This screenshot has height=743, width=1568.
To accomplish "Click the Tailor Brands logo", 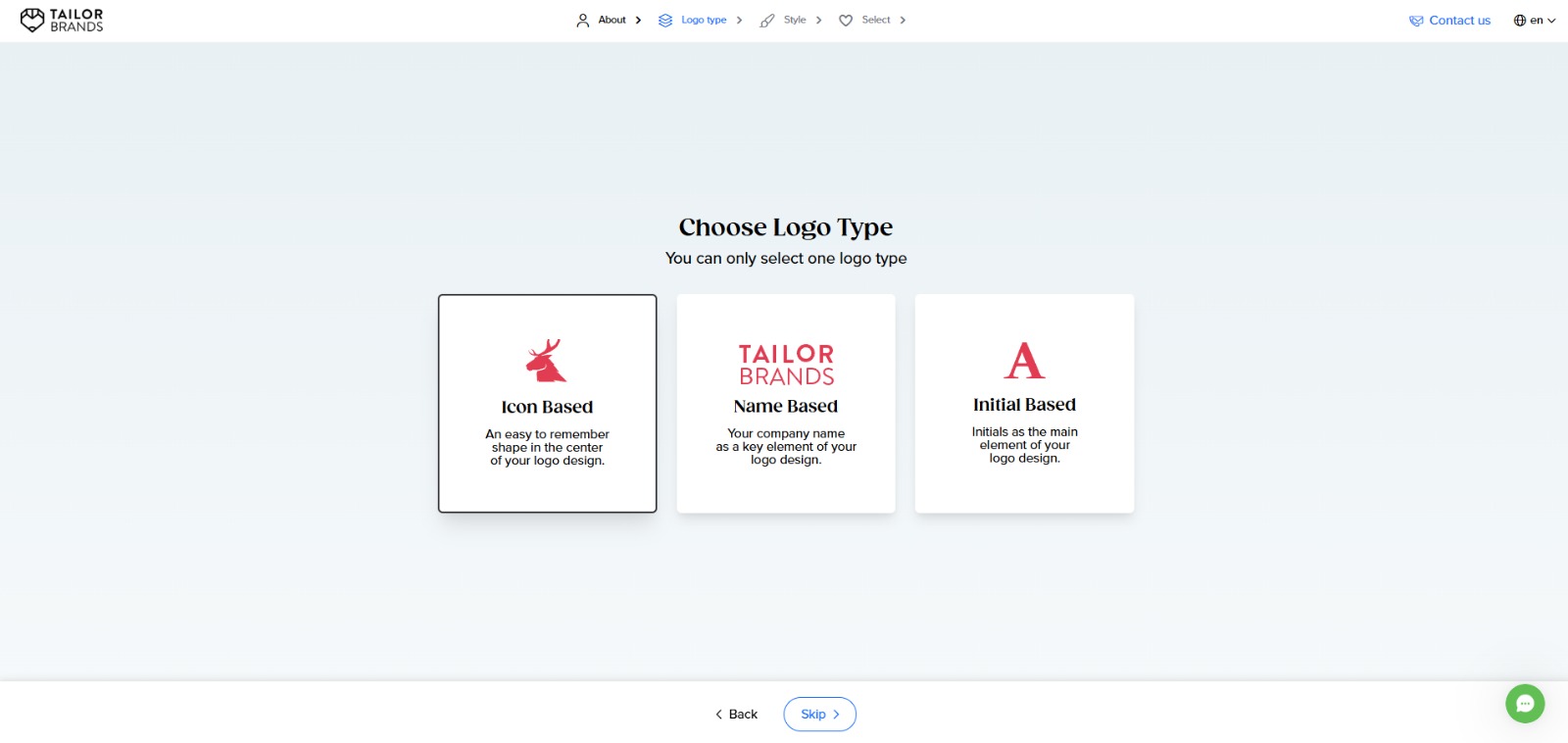I will [x=62, y=21].
